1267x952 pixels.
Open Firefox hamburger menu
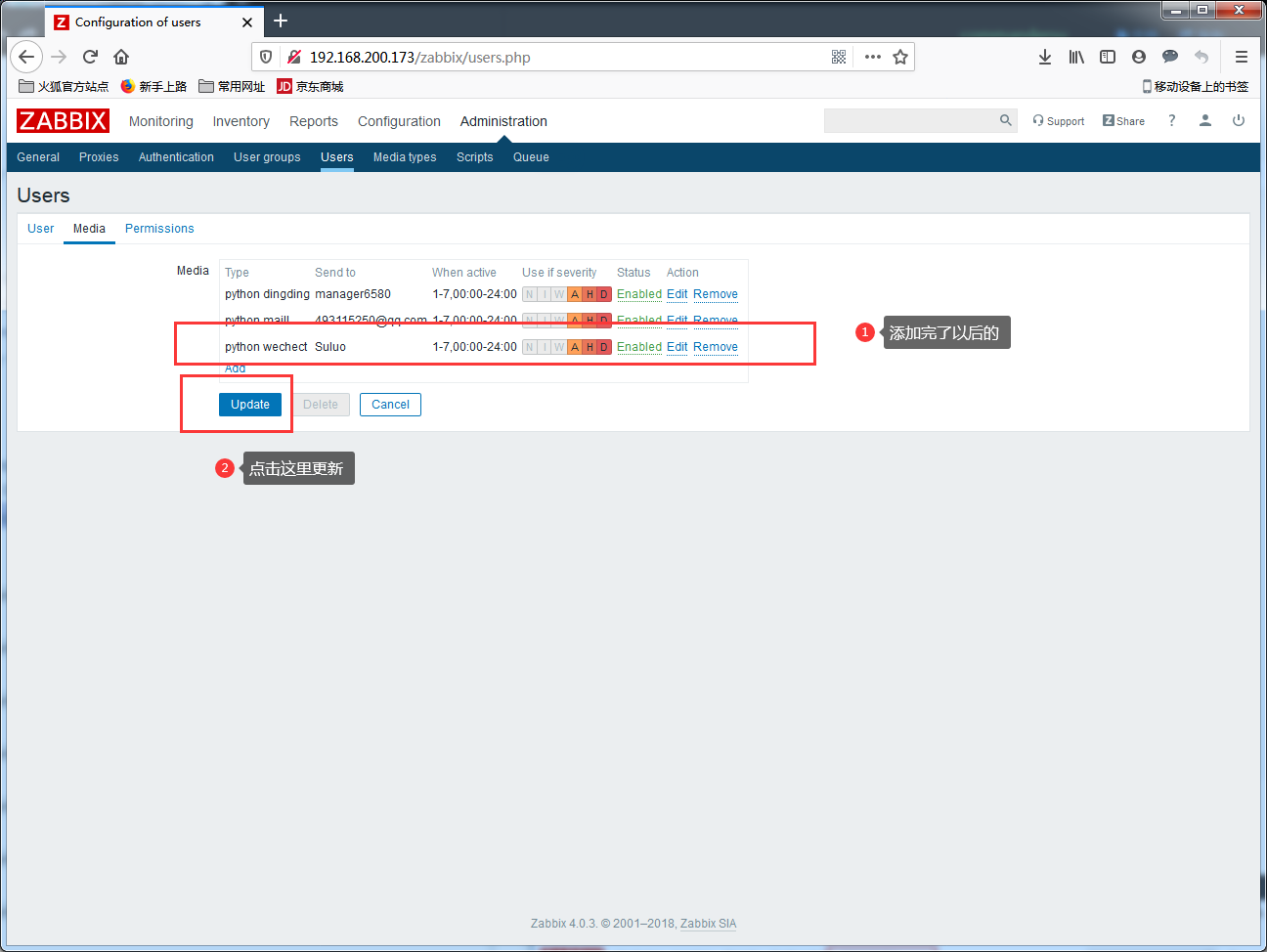1242,57
